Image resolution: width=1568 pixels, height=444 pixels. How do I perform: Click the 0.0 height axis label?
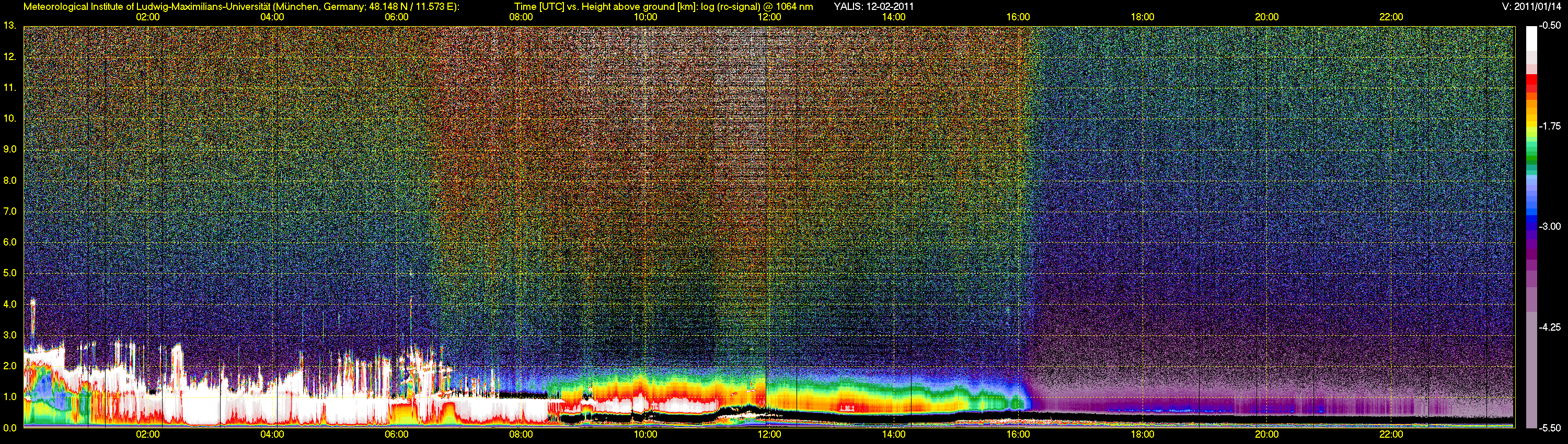(10, 428)
